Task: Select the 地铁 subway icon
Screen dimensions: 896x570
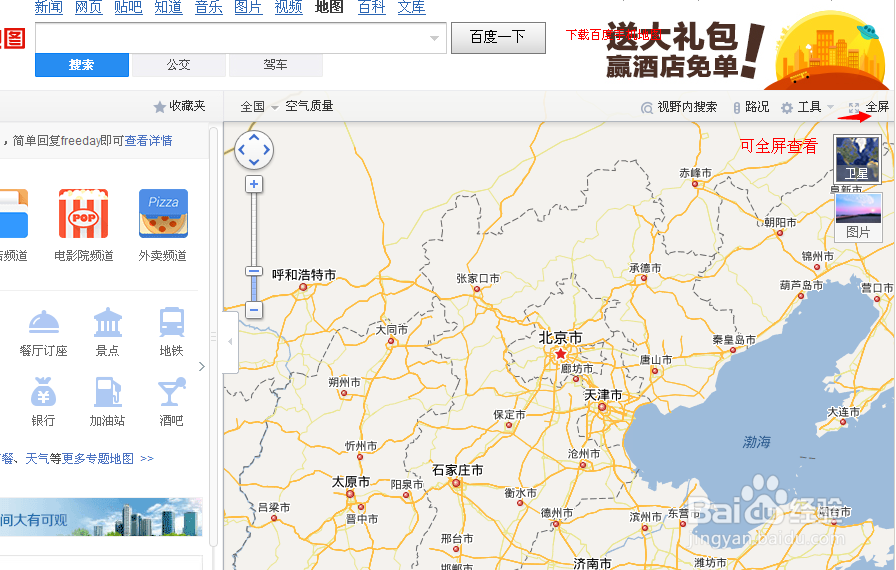Action: tap(171, 323)
